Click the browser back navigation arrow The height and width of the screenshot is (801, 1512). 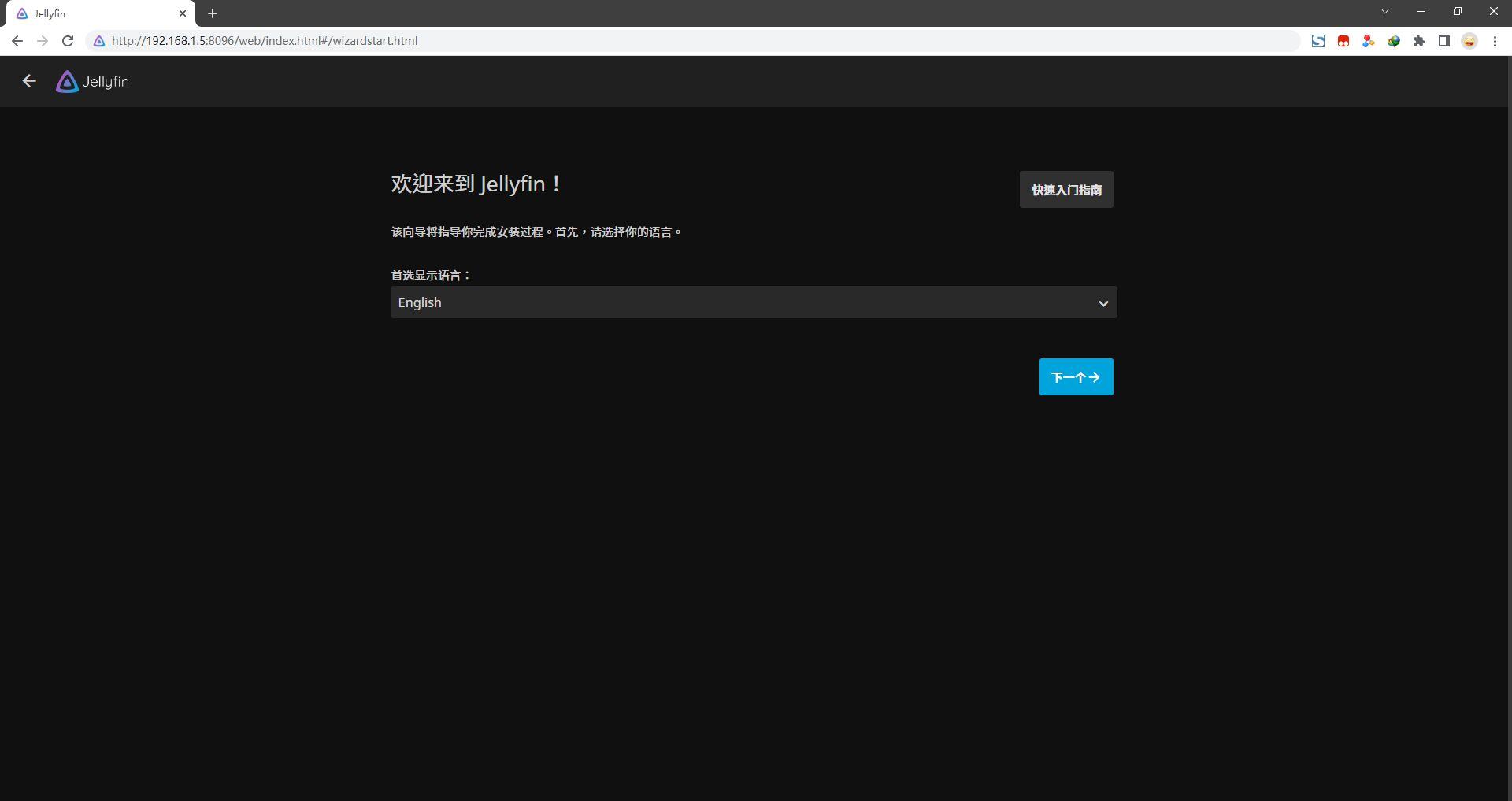click(x=17, y=41)
